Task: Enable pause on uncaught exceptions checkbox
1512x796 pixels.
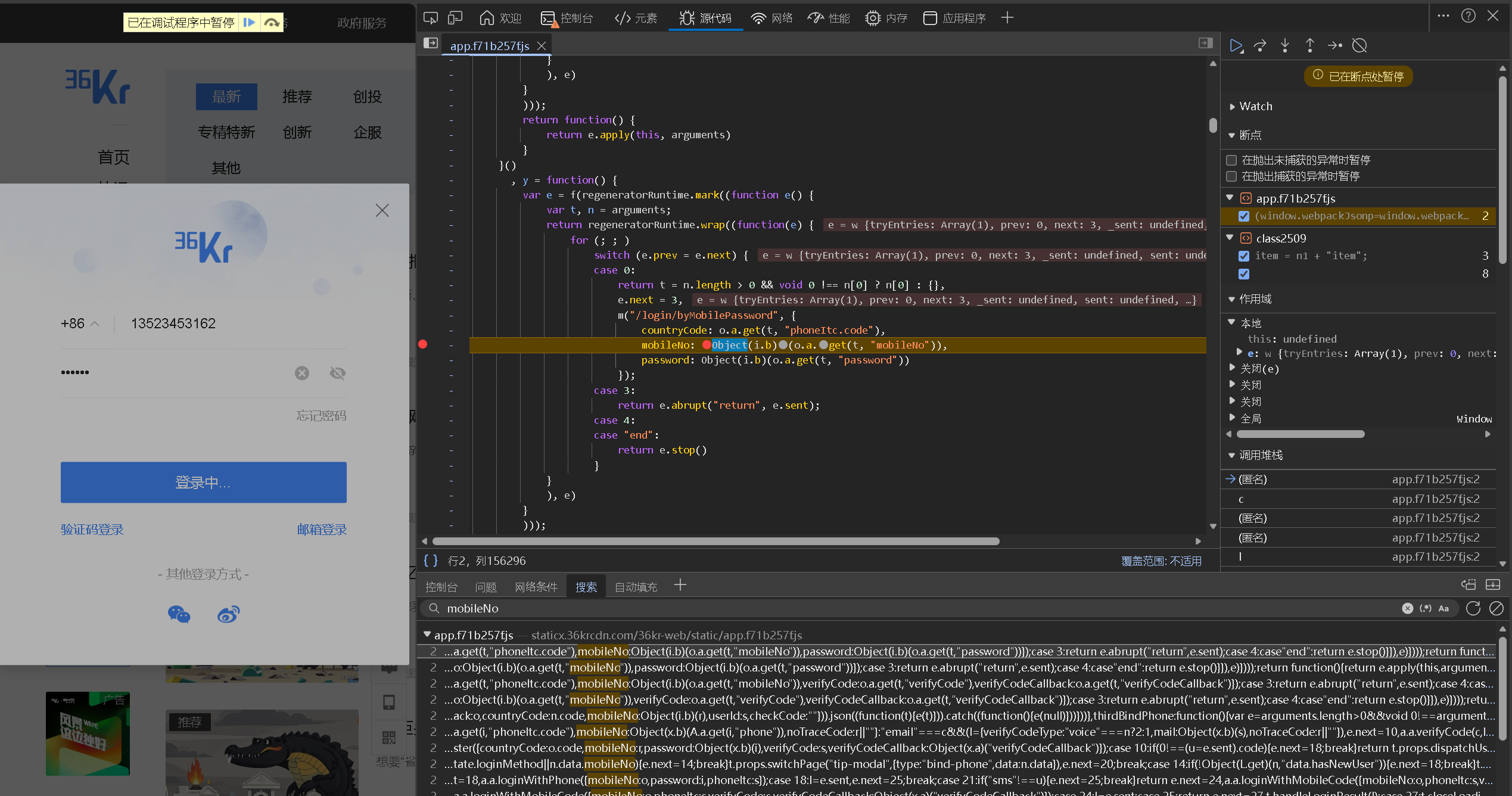Action: (x=1231, y=160)
